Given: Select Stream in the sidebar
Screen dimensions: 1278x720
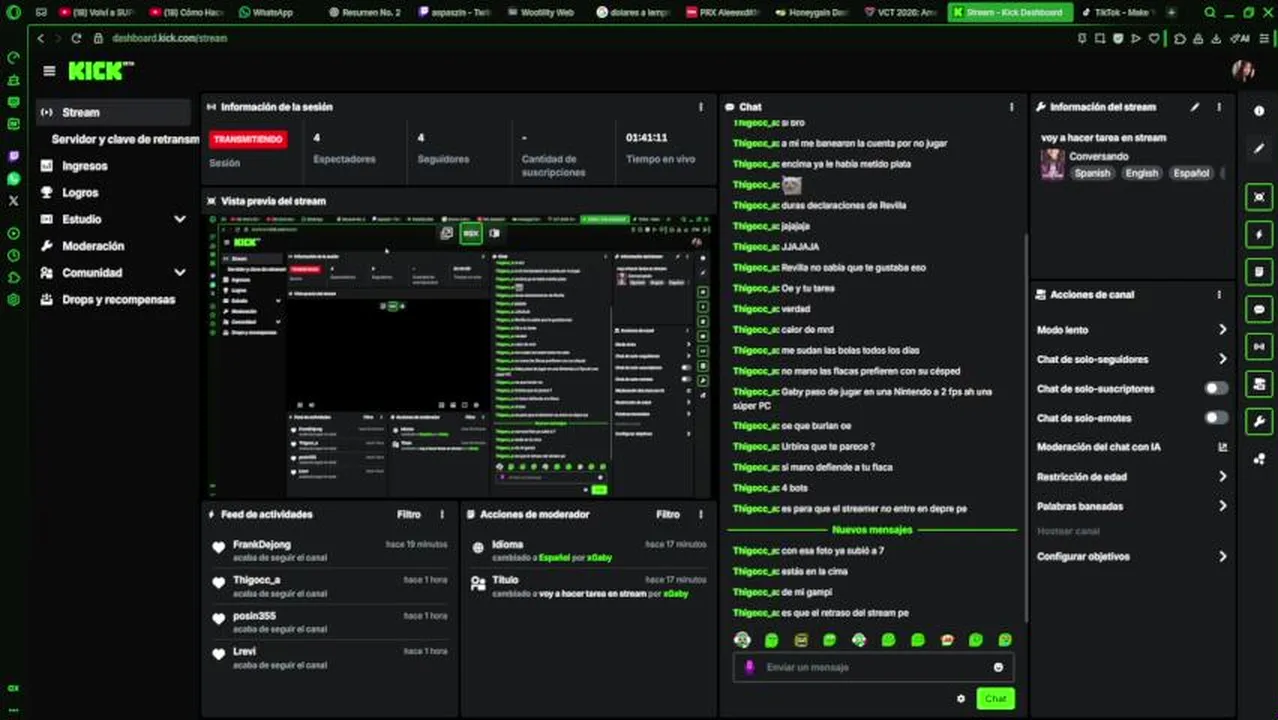Looking at the screenshot, I should pos(113,112).
